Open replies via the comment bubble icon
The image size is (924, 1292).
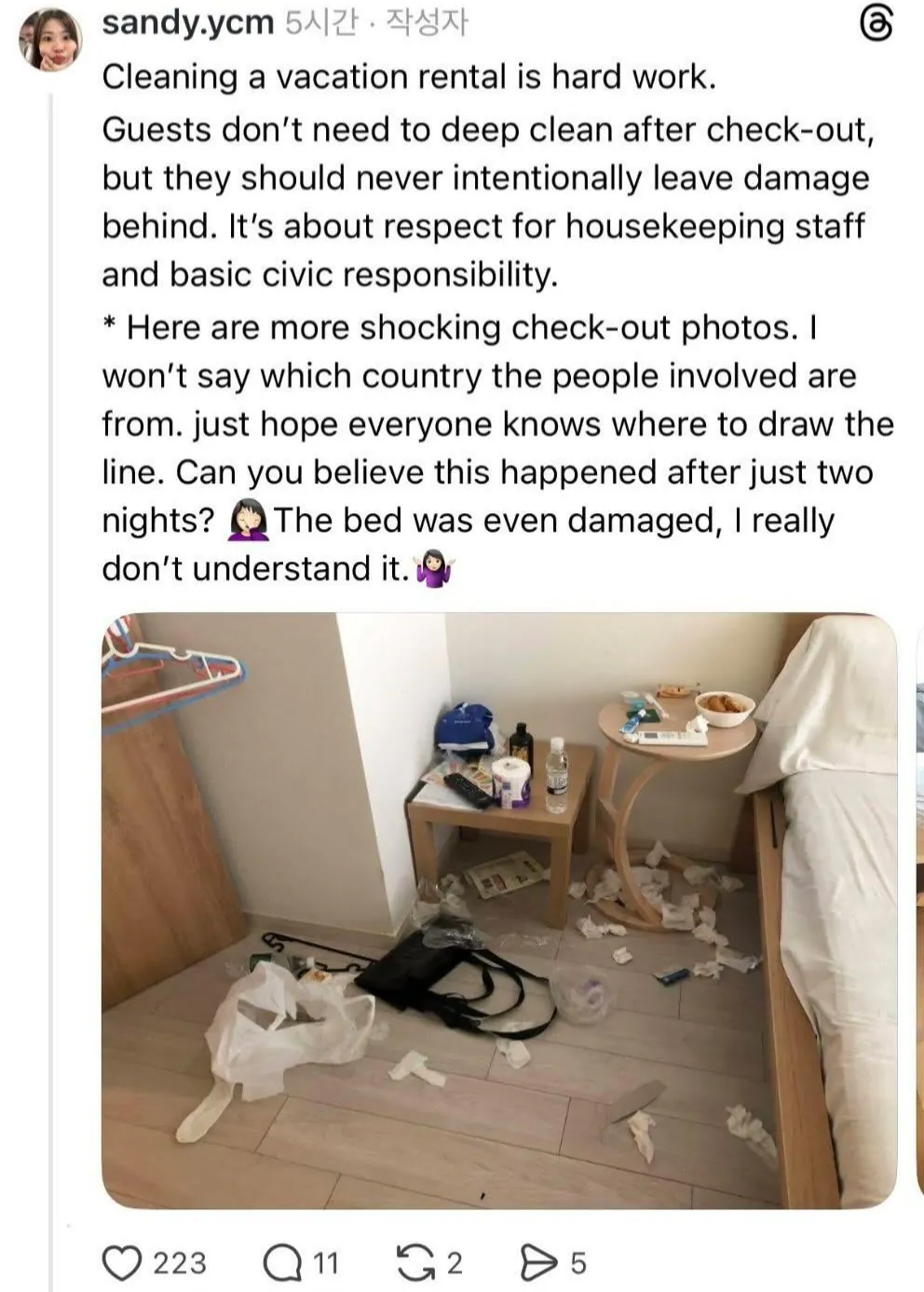[281, 1263]
